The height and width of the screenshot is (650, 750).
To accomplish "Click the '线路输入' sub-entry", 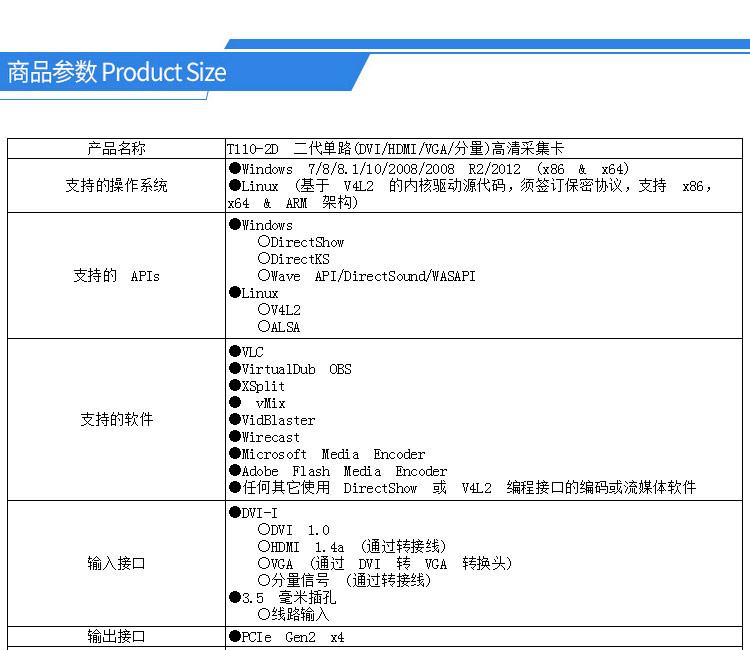I will pos(294,614).
